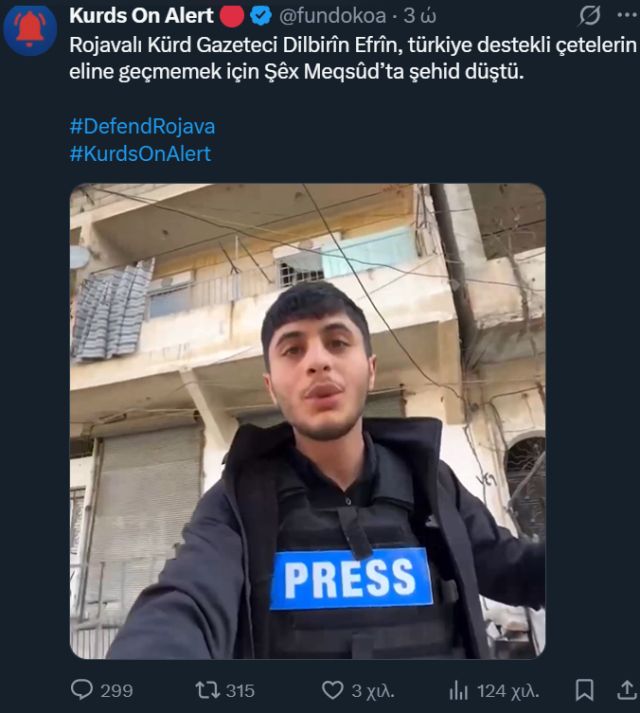
Task: Bookmark this post
Action: [584, 690]
